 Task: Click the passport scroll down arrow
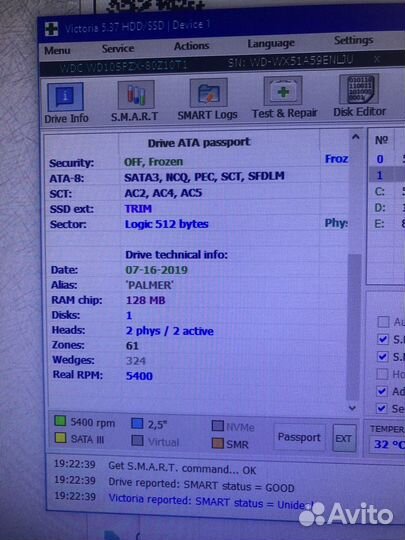352,408
